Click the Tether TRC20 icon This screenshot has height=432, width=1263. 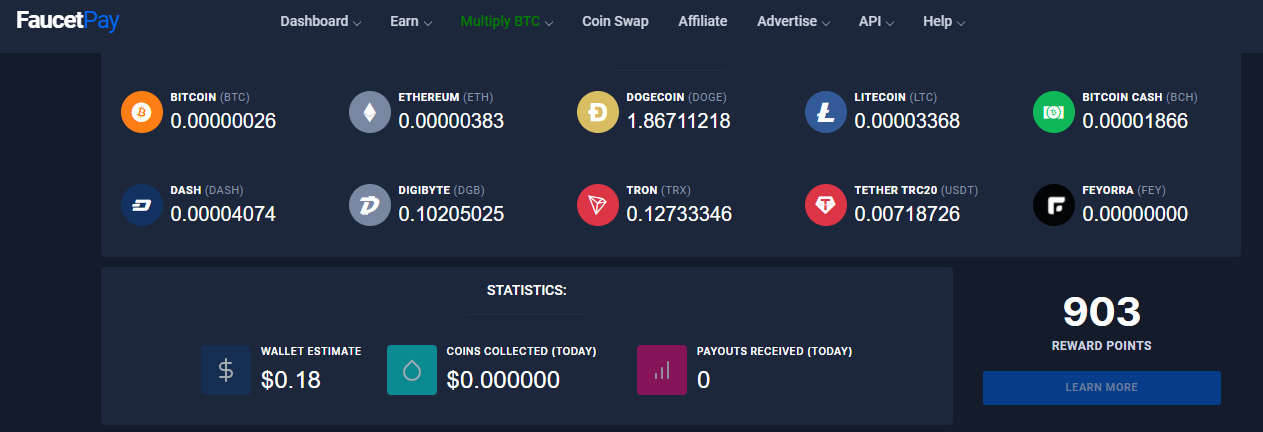point(825,204)
